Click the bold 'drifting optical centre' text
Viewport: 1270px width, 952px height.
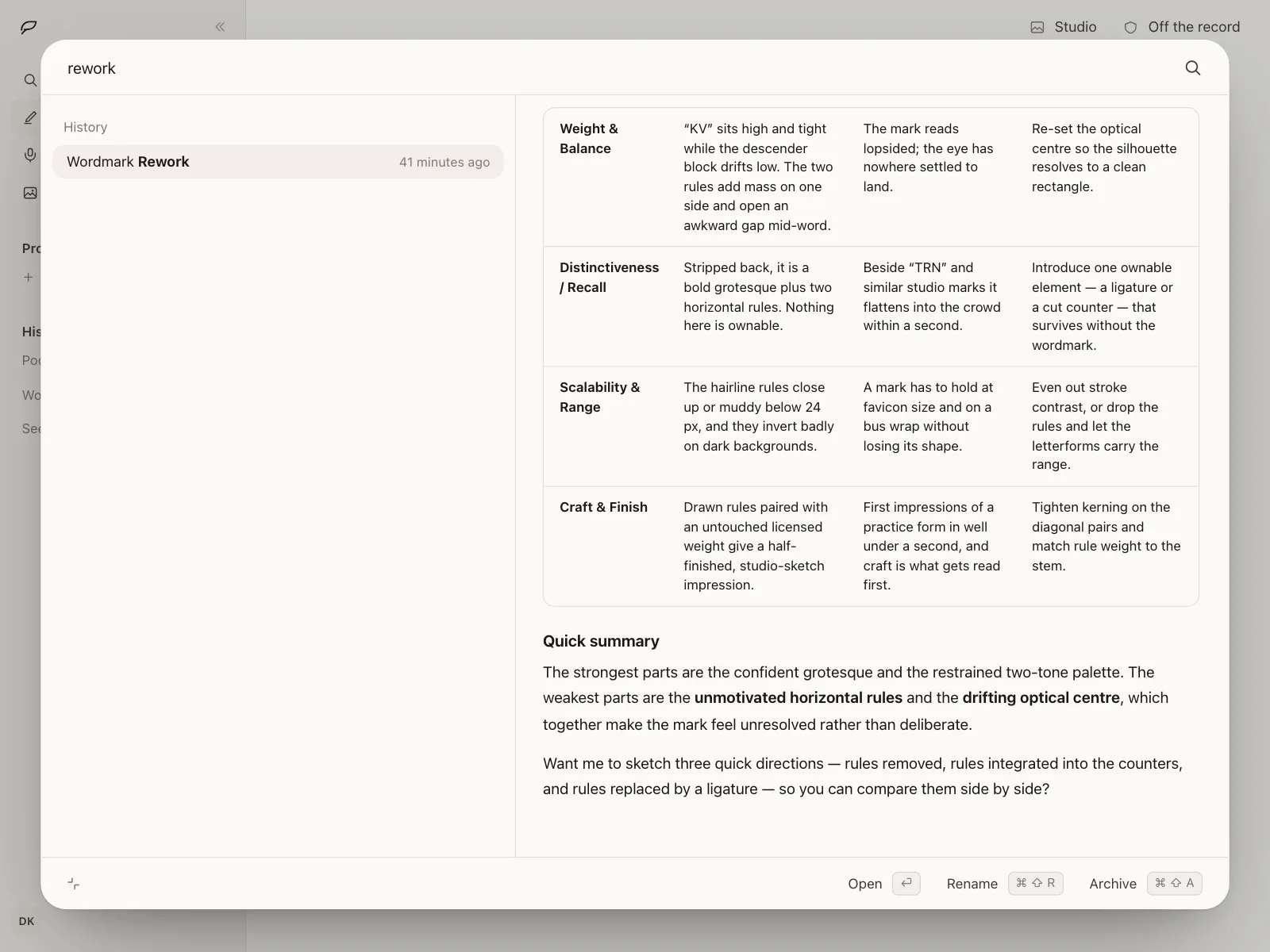(1041, 698)
